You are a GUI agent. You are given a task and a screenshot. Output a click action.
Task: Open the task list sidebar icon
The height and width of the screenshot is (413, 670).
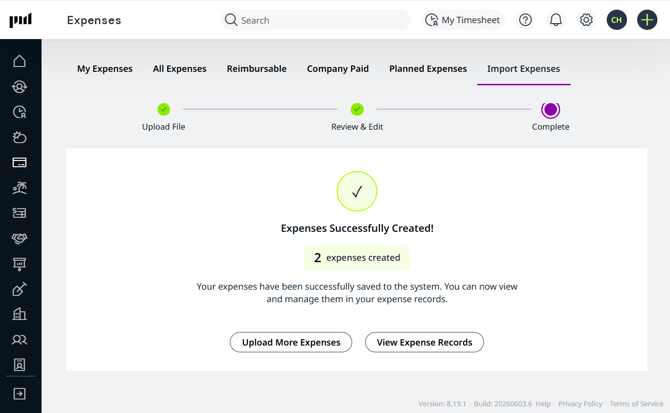tap(19, 213)
